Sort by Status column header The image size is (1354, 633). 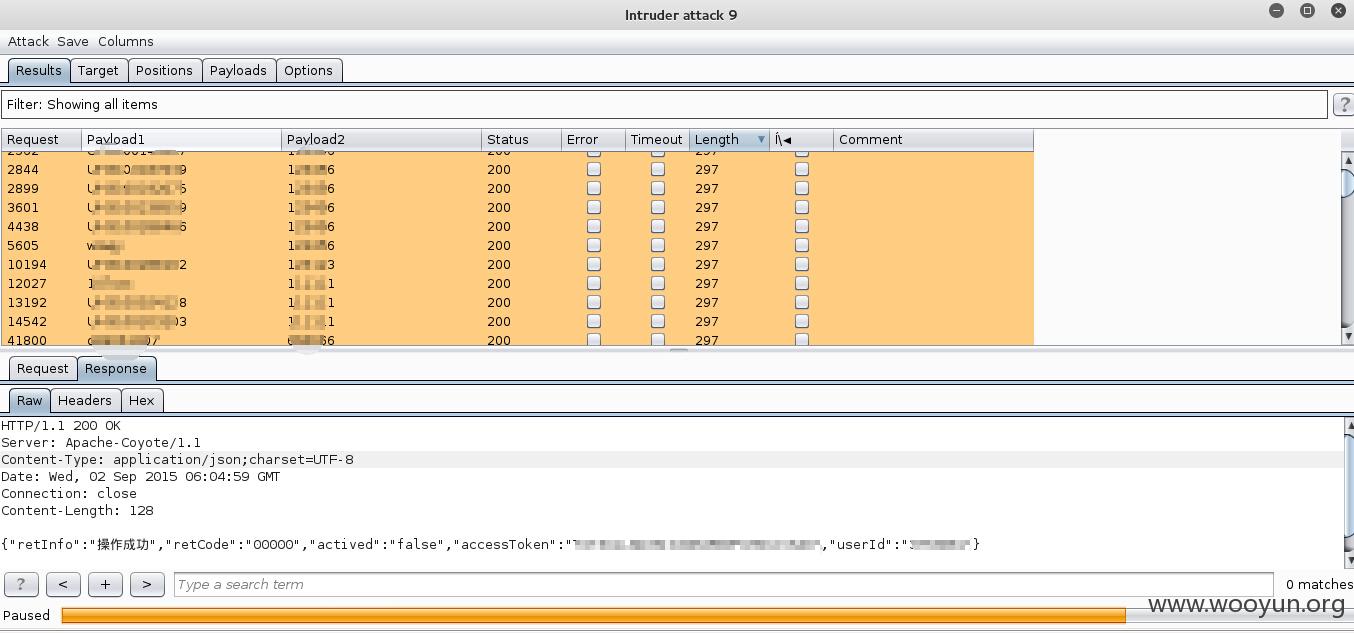pos(521,139)
